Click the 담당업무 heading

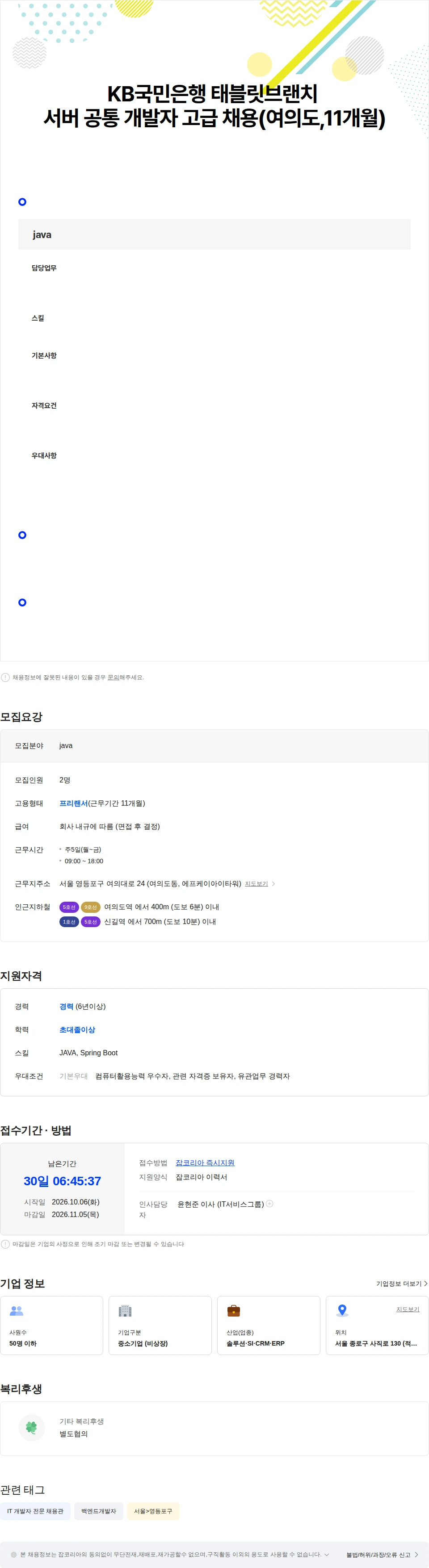44,268
